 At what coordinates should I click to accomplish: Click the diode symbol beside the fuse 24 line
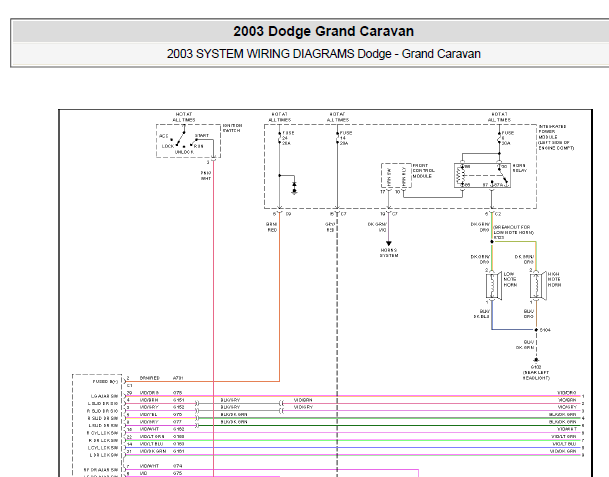tap(294, 184)
